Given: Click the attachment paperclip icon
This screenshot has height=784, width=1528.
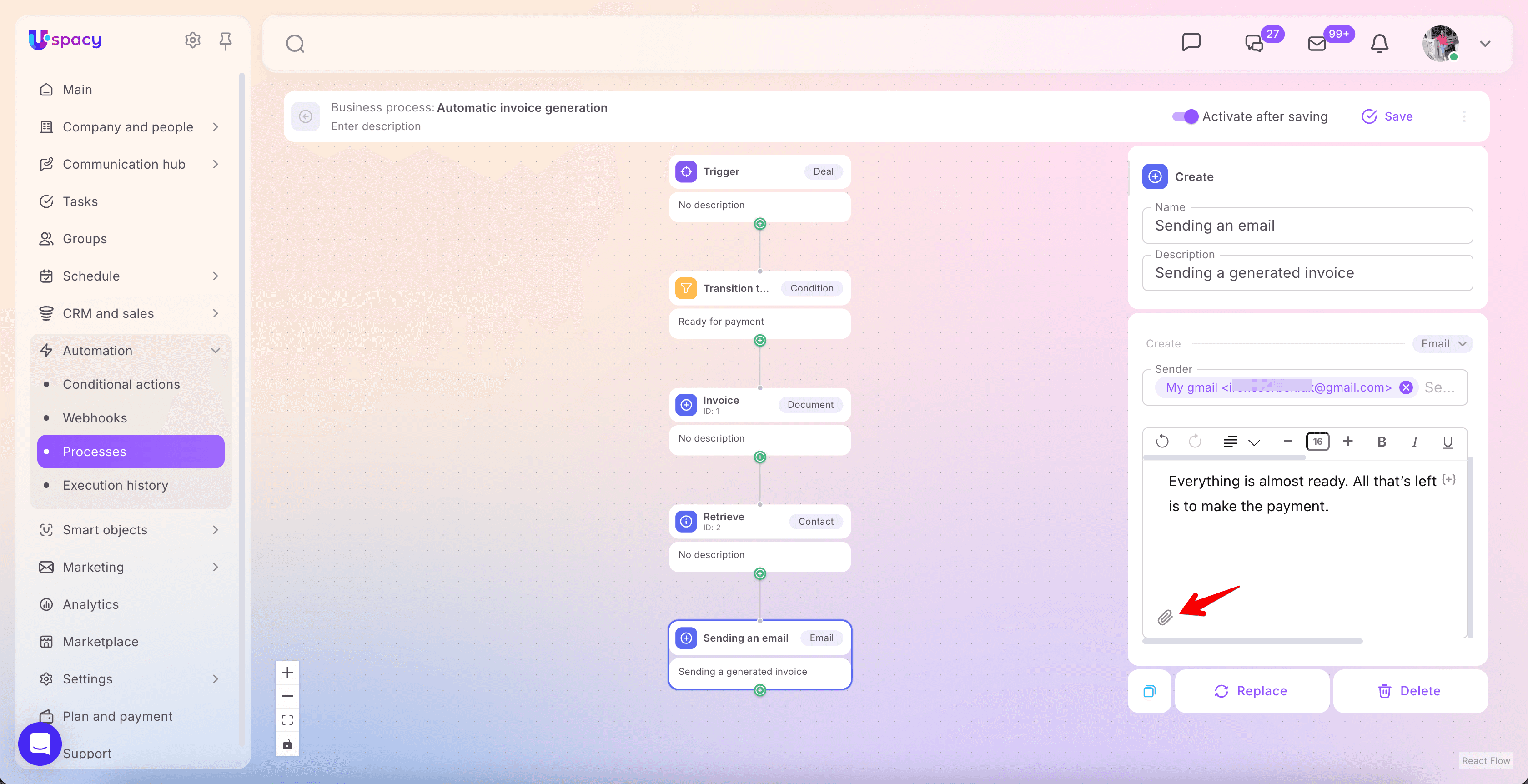Looking at the screenshot, I should click(x=1165, y=618).
